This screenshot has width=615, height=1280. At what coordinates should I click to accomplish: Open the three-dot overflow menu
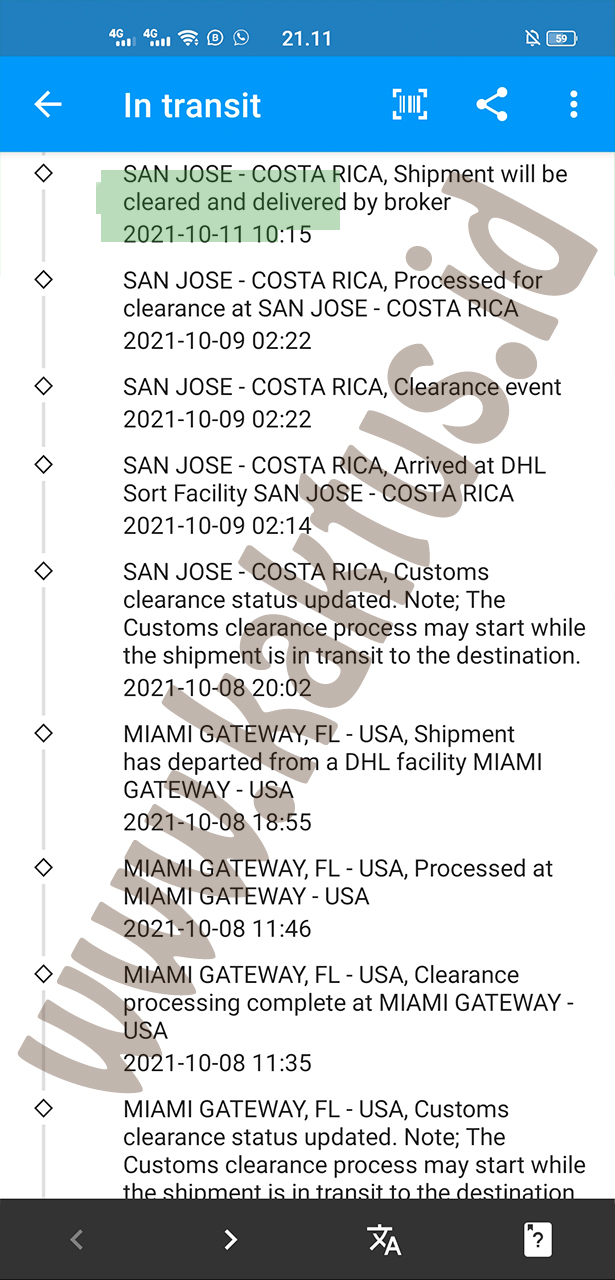573,105
